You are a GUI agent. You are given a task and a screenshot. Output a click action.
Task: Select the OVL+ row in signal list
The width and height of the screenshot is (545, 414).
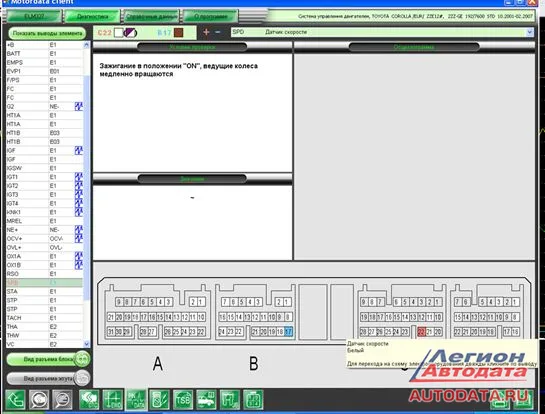[x=44, y=247]
